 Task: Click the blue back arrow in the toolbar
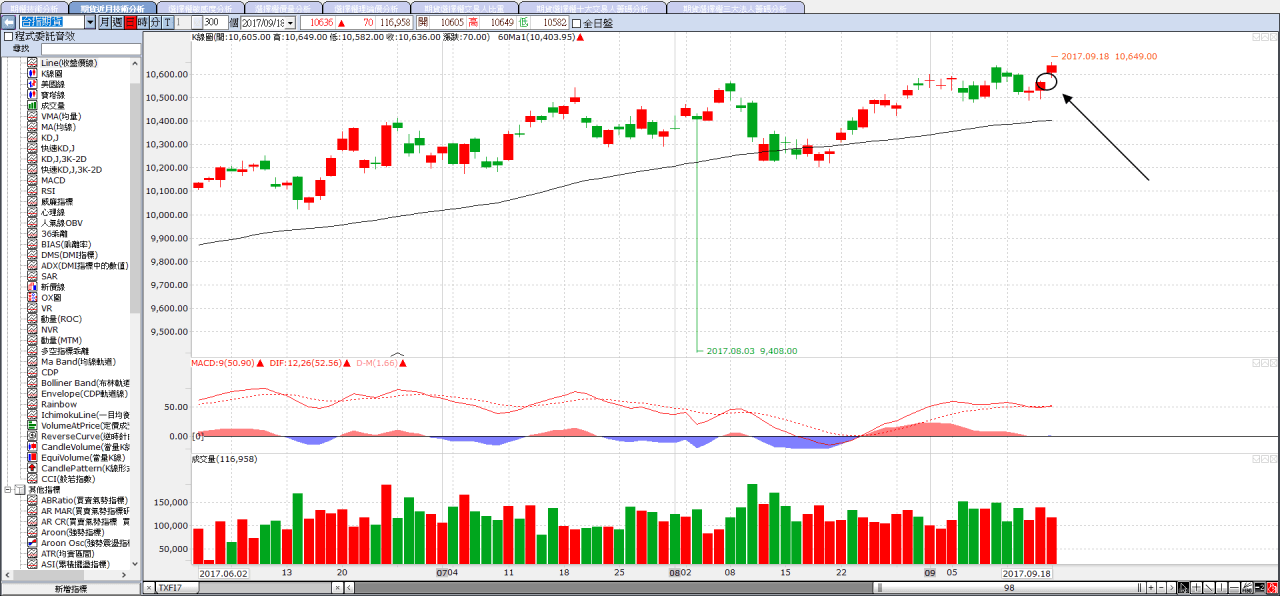[7, 22]
